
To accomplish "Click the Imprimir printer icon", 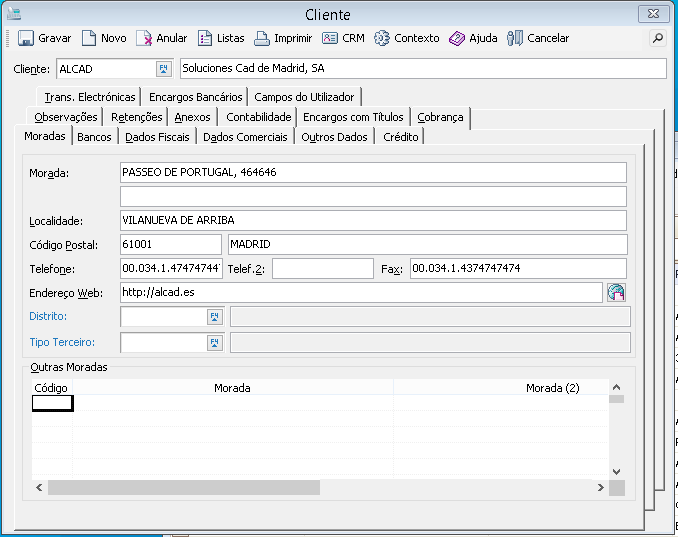I will point(262,38).
